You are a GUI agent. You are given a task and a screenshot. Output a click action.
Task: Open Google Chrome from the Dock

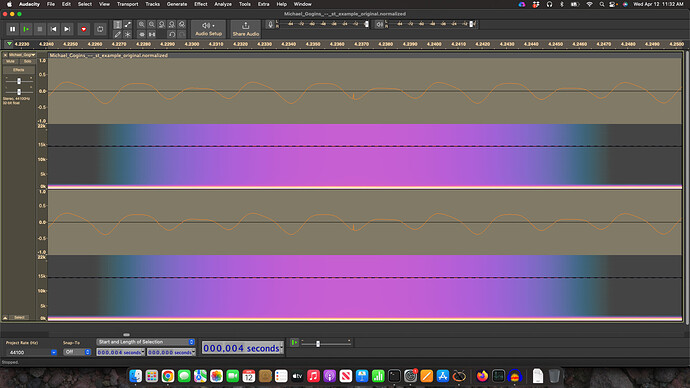click(x=168, y=376)
